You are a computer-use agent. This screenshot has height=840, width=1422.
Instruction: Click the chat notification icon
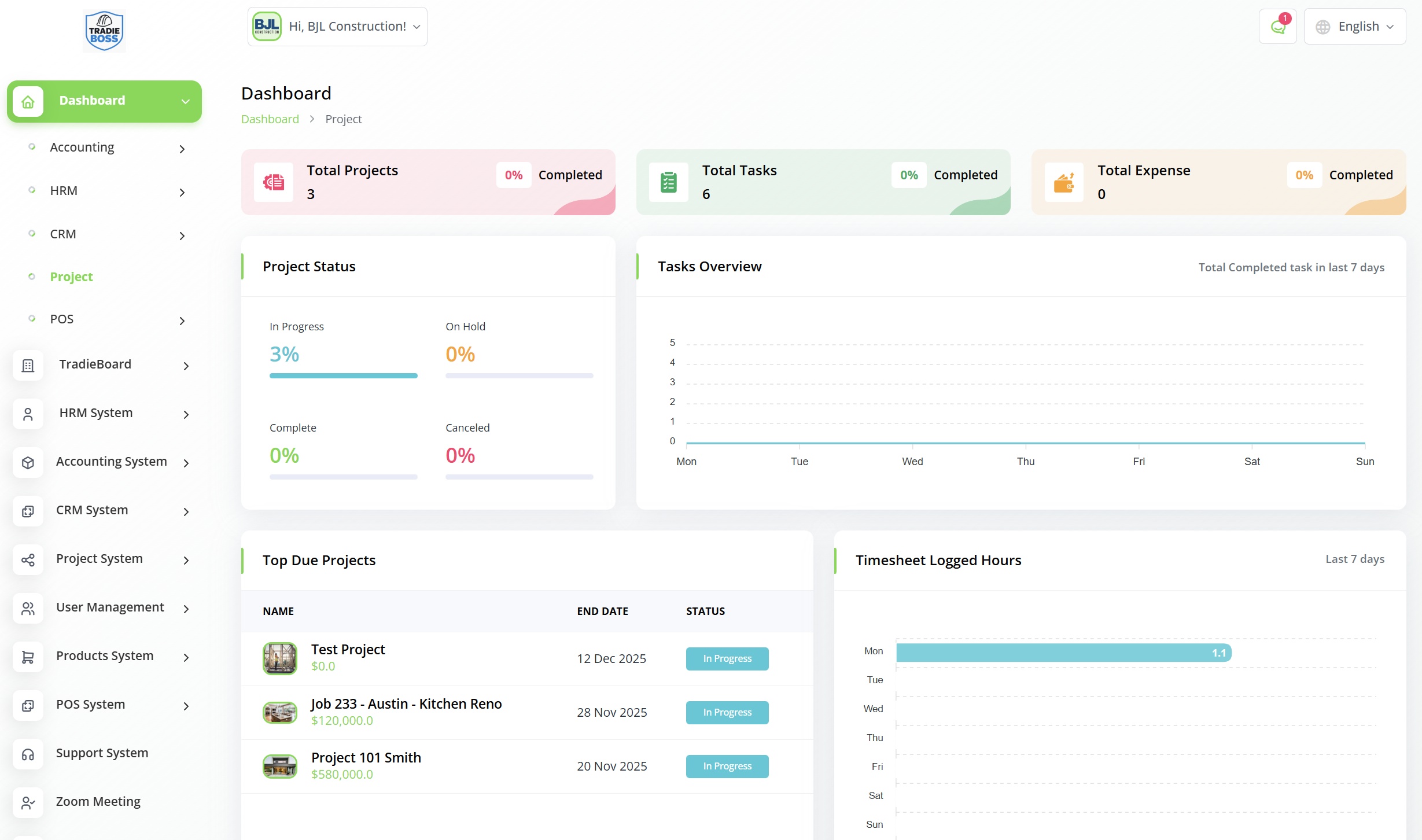[x=1277, y=27]
